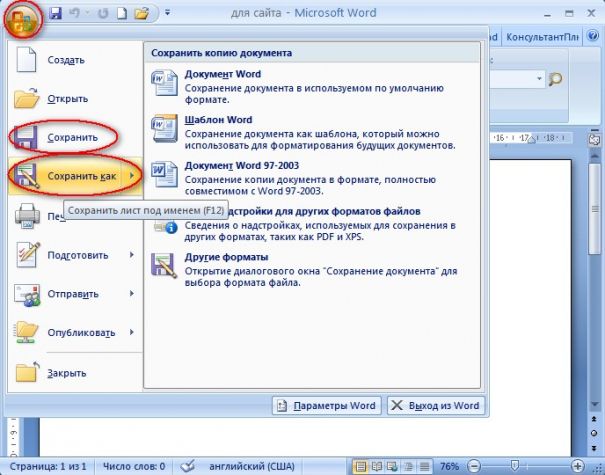This screenshot has height=475, width=605.
Task: Switch to Draft view in status bar
Action: [x=424, y=466]
